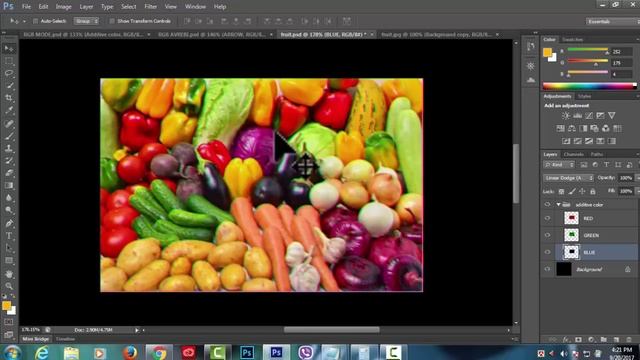
Task: Hide the RED layer
Action: coord(547,218)
